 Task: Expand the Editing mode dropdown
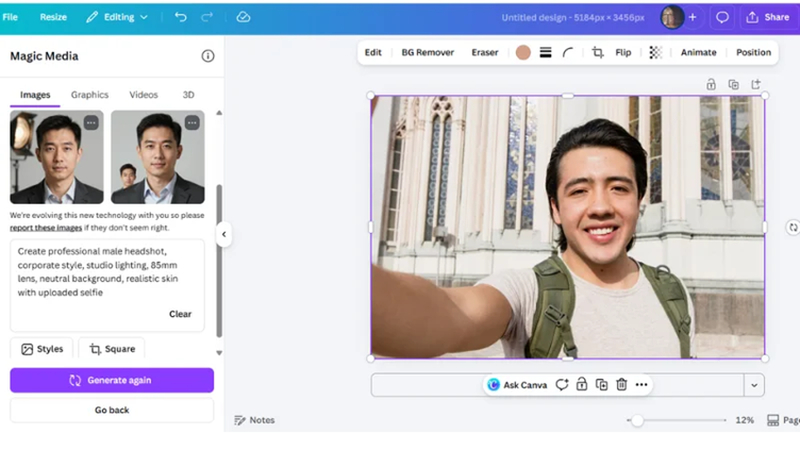click(x=117, y=17)
